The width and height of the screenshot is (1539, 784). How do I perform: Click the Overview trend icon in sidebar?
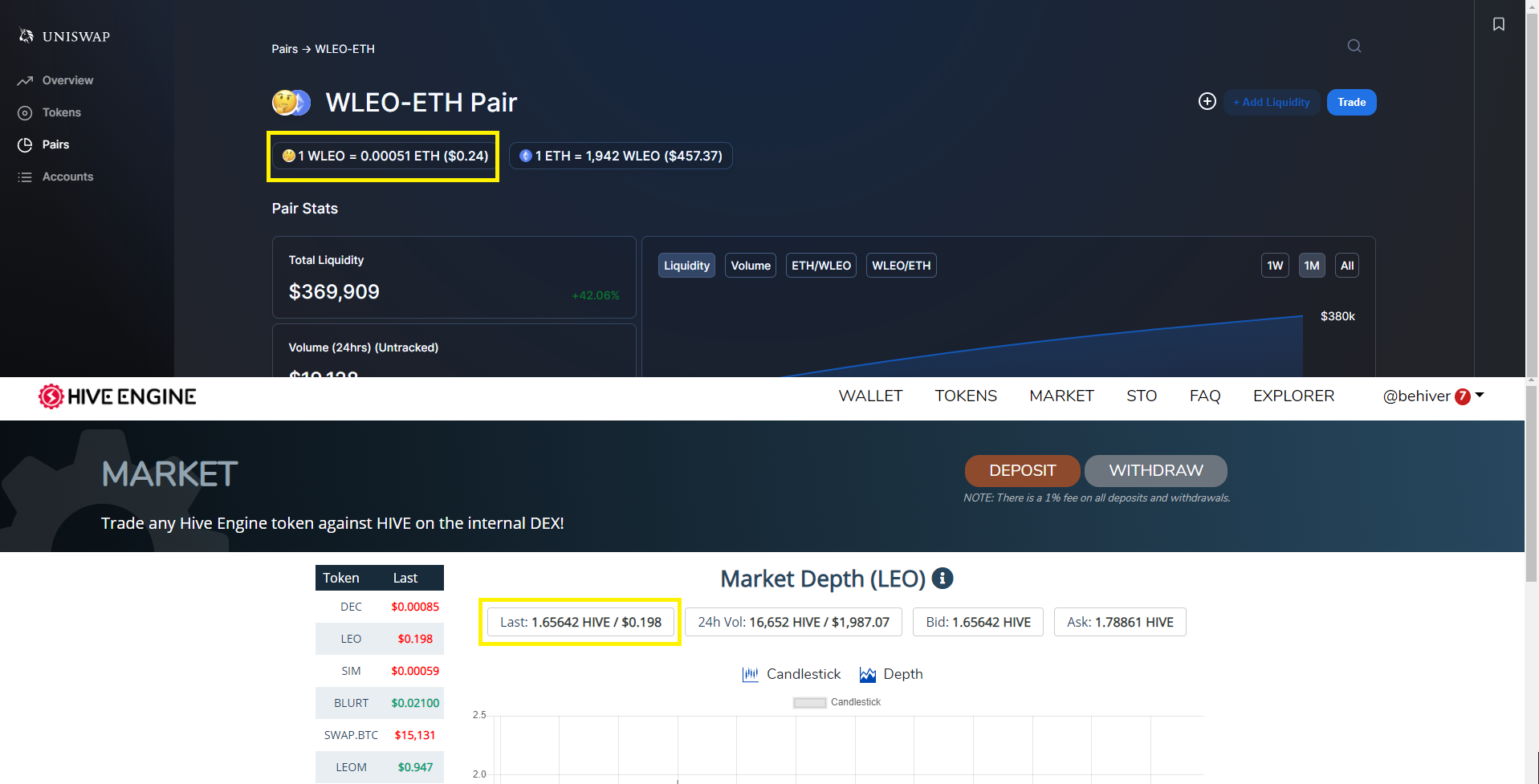tap(25, 80)
